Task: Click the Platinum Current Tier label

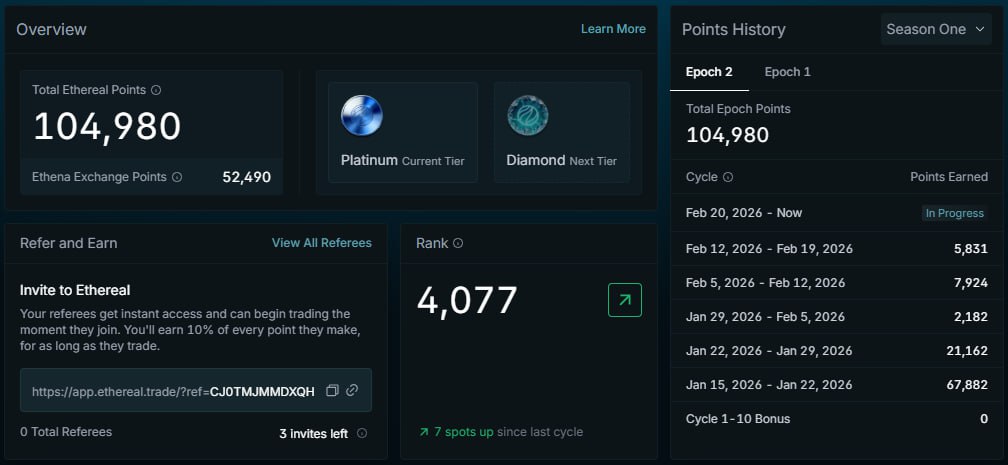Action: 402,160
